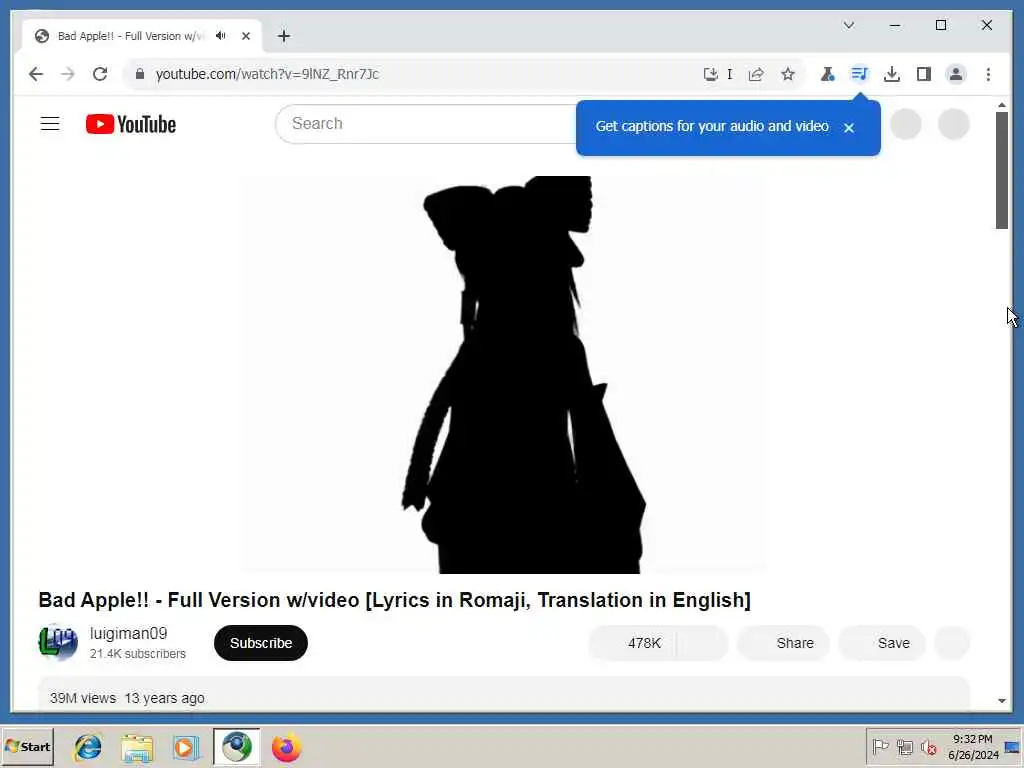Open Windows Media Player from taskbar
1024x768 pixels.
(x=186, y=747)
